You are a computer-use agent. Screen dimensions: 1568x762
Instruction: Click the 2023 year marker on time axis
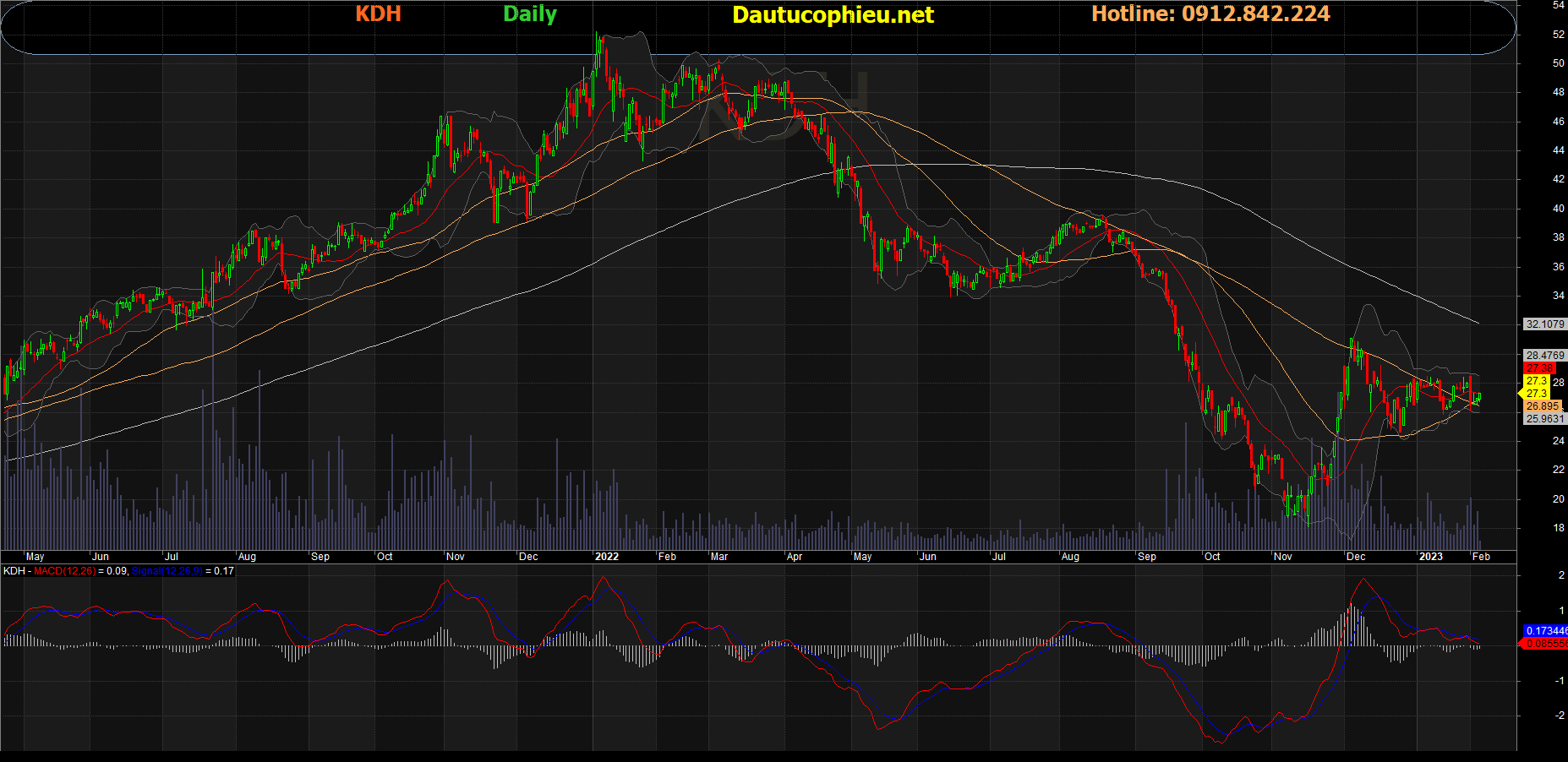pyautogui.click(x=1430, y=557)
